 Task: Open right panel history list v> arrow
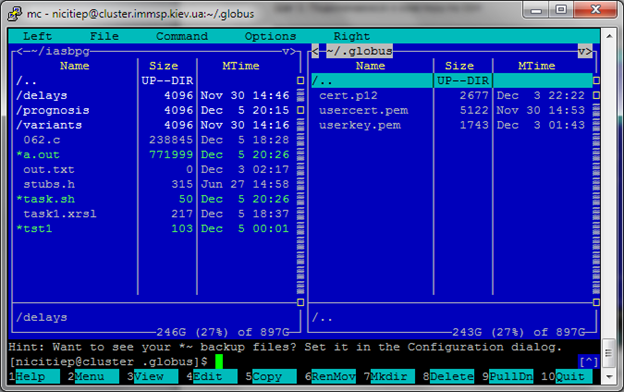[x=585, y=51]
